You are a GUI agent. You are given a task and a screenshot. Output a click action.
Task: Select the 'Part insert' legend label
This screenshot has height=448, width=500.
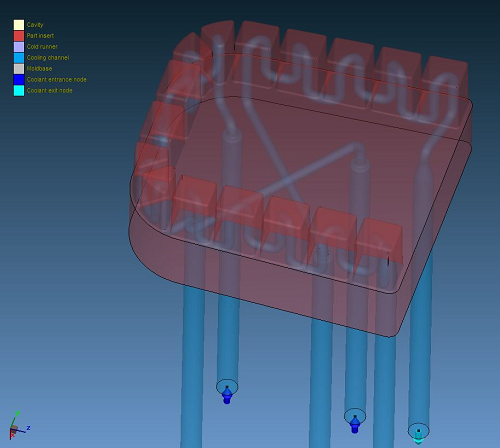click(40, 36)
